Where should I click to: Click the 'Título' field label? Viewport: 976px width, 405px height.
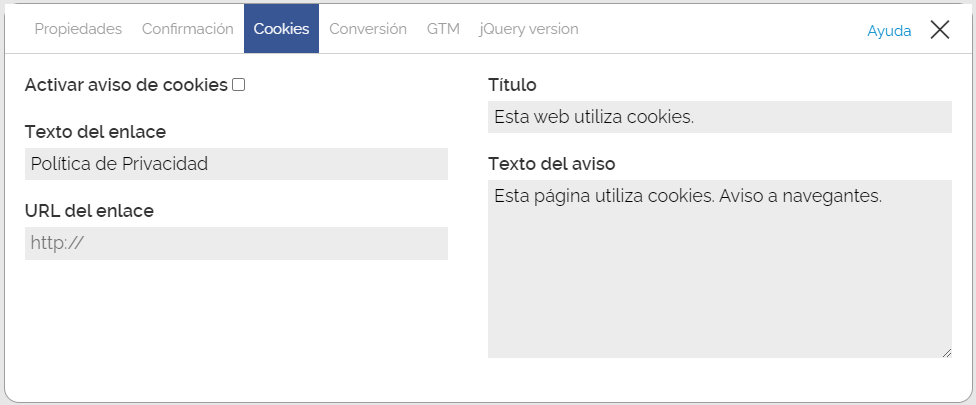click(x=513, y=85)
